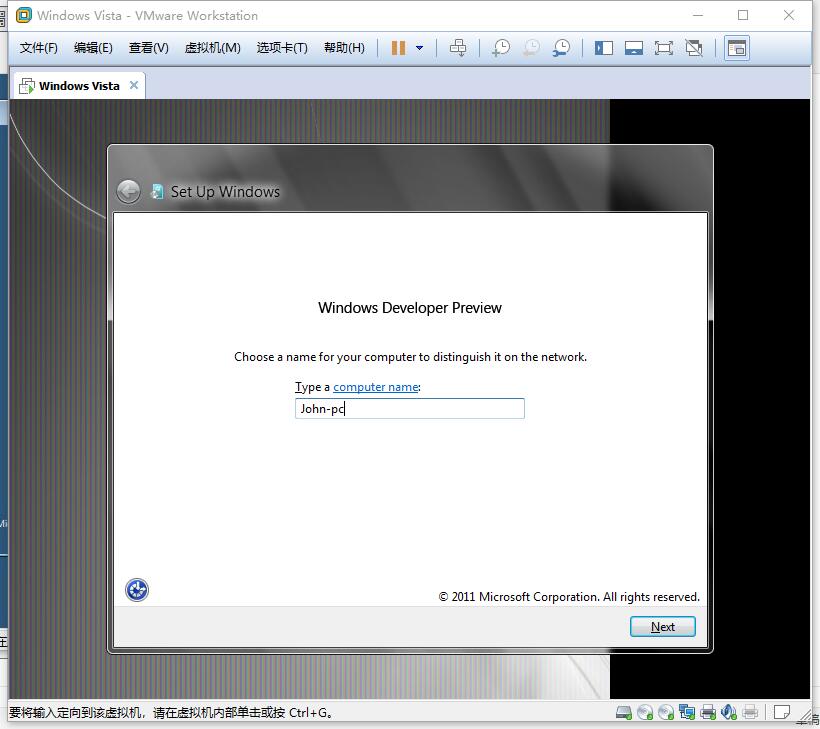Click the sound card status icon
Image resolution: width=820 pixels, height=729 pixels.
(728, 712)
